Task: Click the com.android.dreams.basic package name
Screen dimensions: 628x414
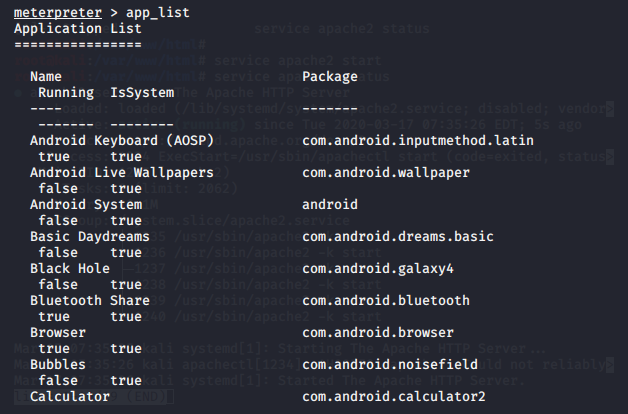Action: tap(397, 236)
